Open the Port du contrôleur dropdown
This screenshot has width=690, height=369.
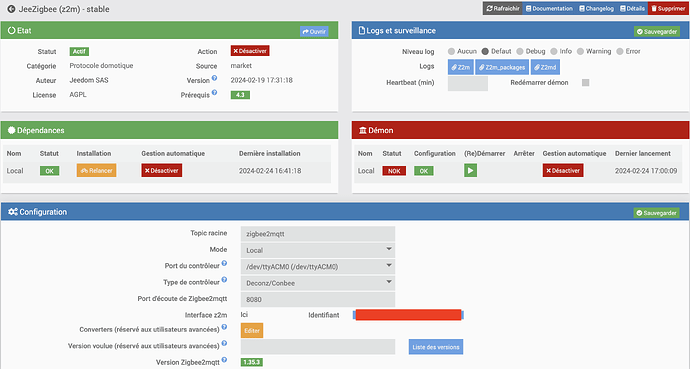pos(318,267)
